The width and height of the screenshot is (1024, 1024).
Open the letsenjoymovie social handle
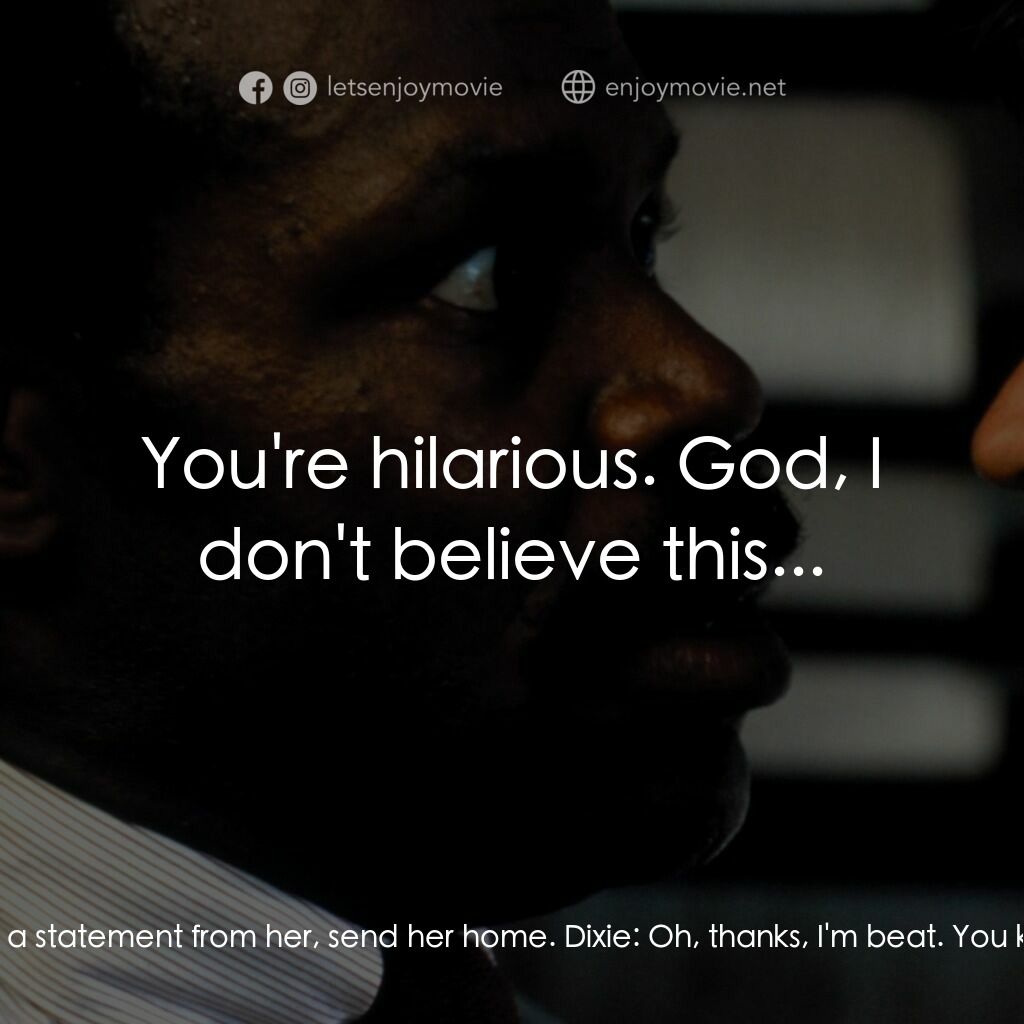point(414,88)
